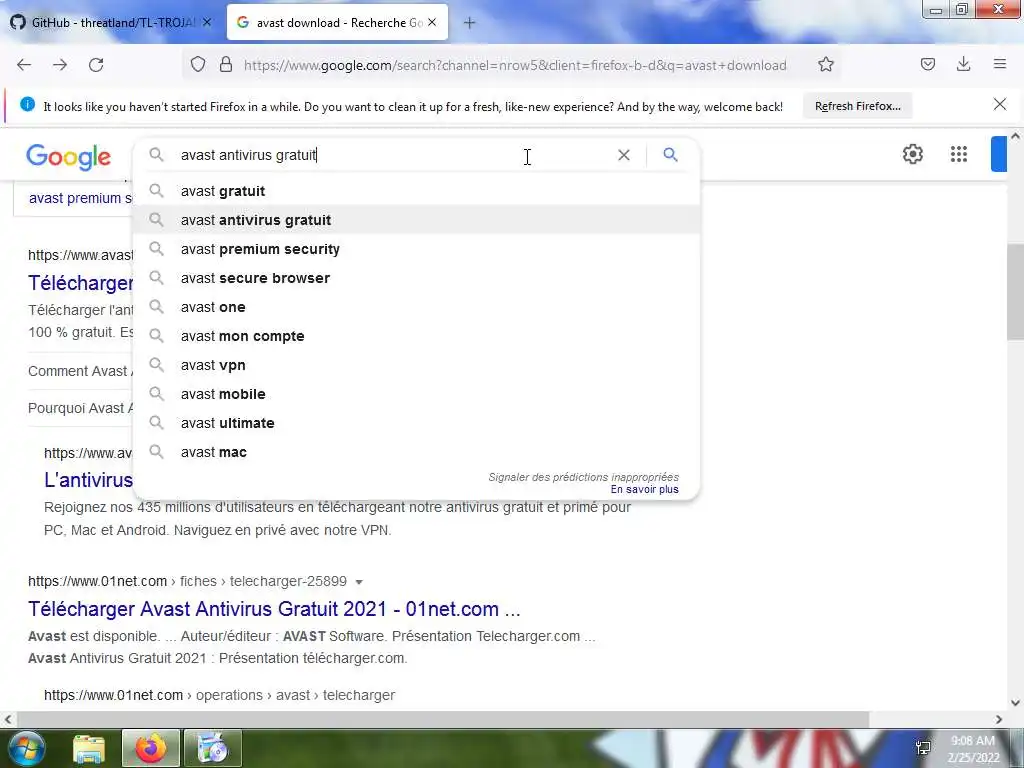Click the 01net operations avast telecharger URL
Screen dimensions: 1024x768
tap(219, 695)
